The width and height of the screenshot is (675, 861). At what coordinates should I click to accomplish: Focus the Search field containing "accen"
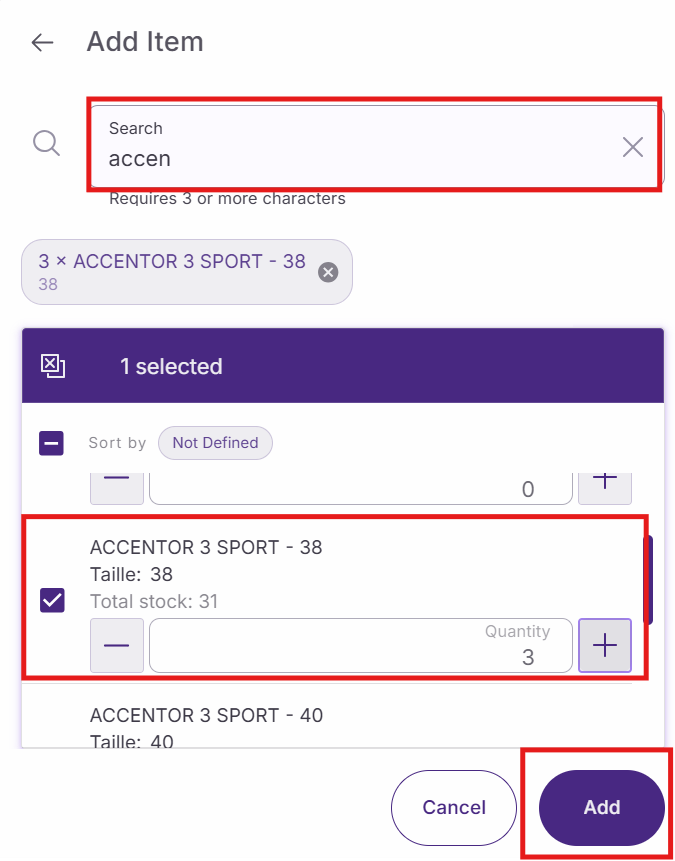point(360,158)
